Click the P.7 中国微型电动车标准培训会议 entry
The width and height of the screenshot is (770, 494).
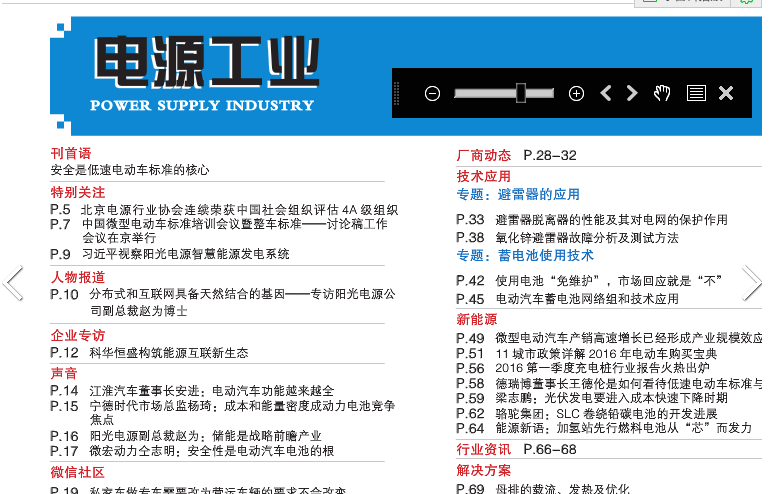click(219, 231)
